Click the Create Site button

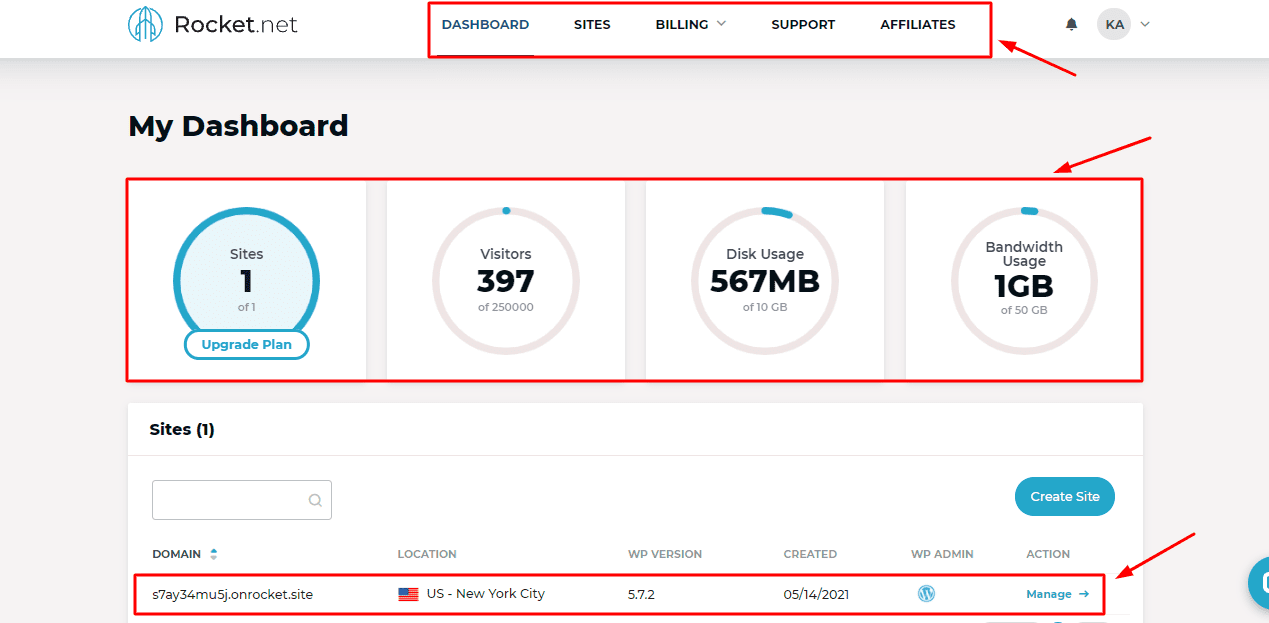tap(1064, 497)
